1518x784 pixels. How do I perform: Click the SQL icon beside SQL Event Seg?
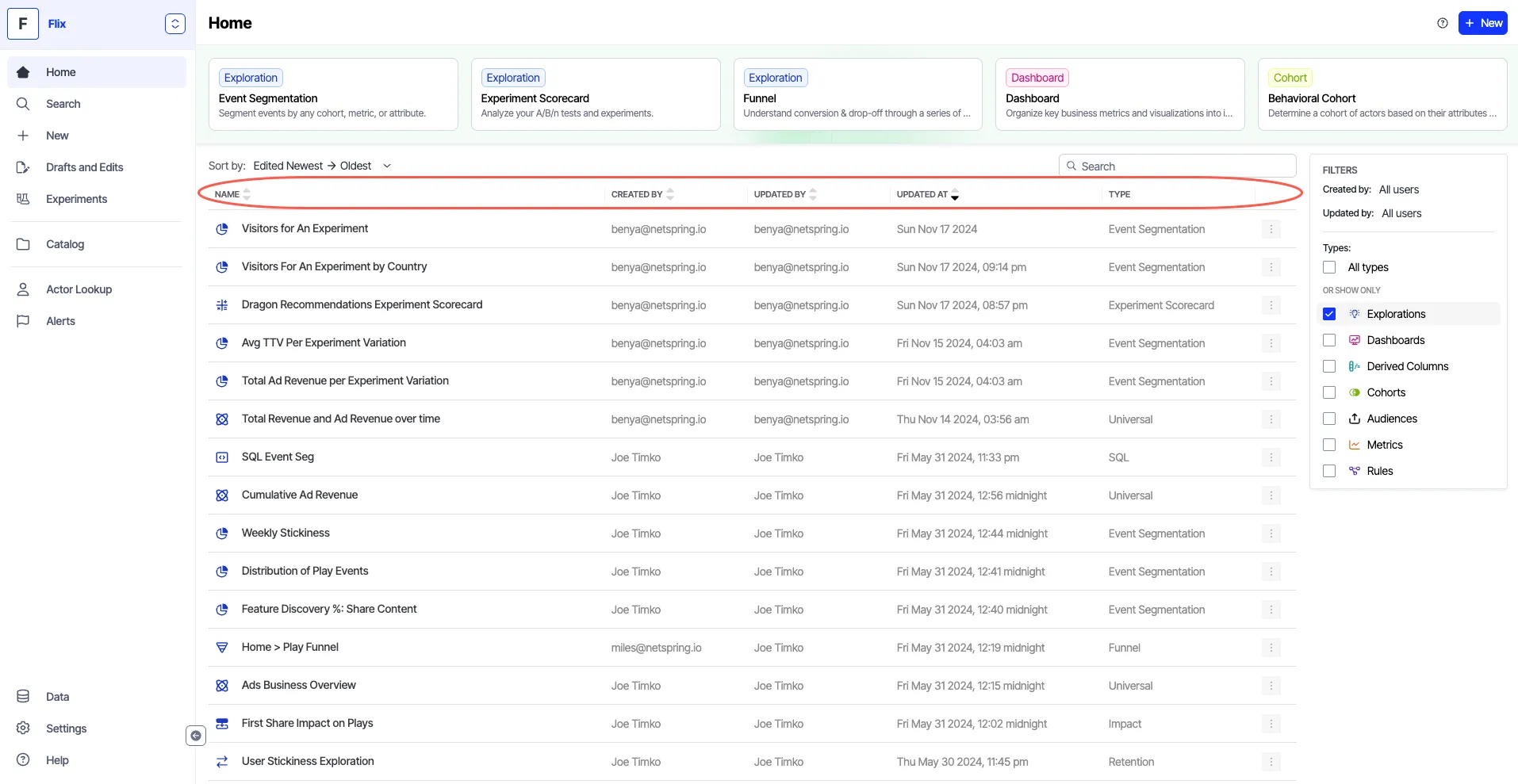pos(222,457)
